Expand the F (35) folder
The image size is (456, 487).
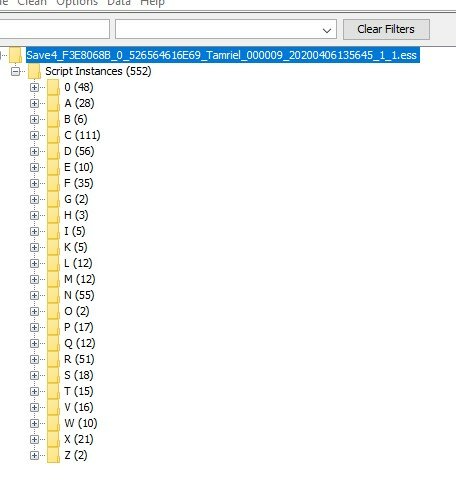click(34, 183)
